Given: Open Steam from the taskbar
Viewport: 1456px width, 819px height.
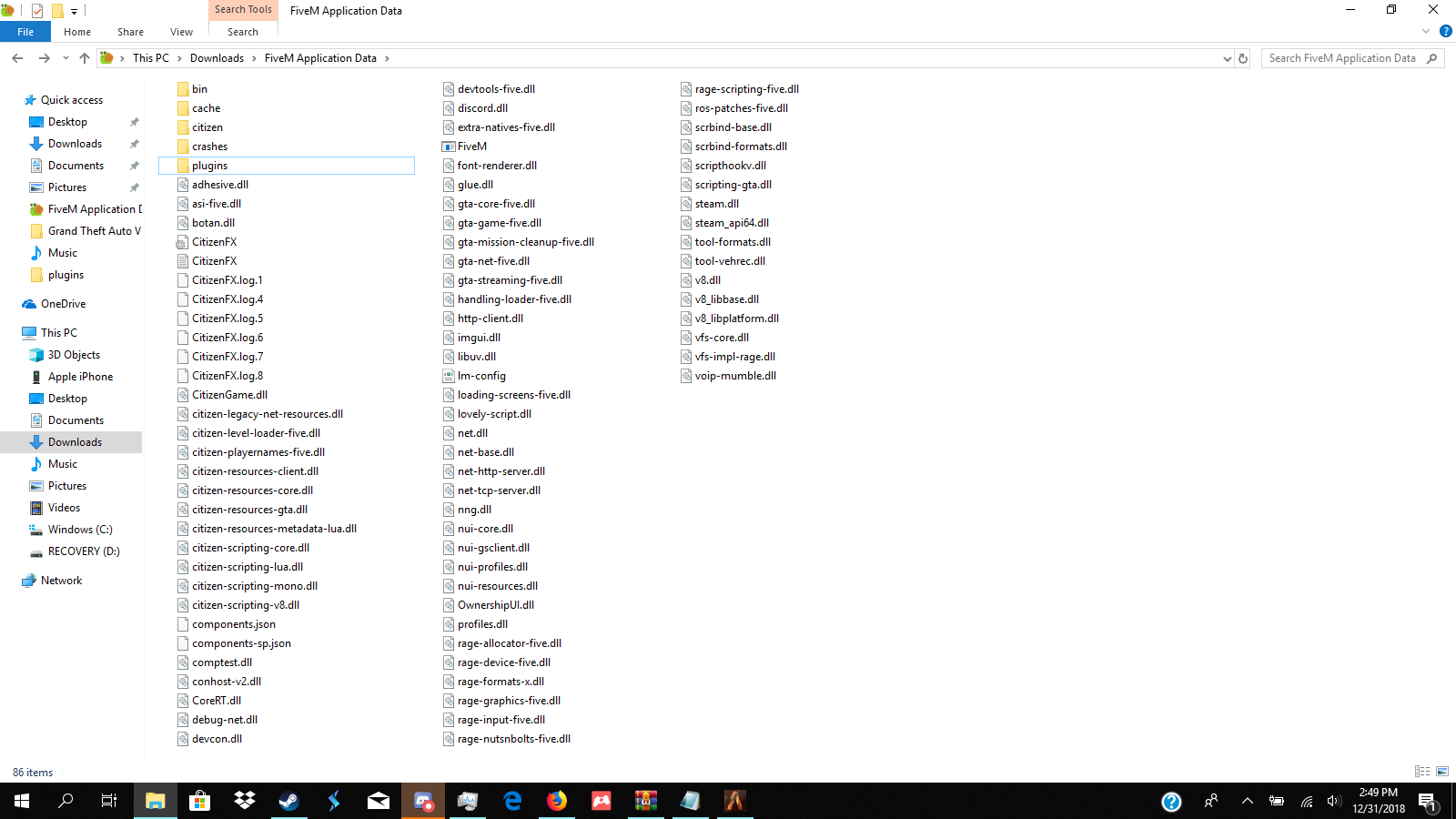Looking at the screenshot, I should point(289,801).
